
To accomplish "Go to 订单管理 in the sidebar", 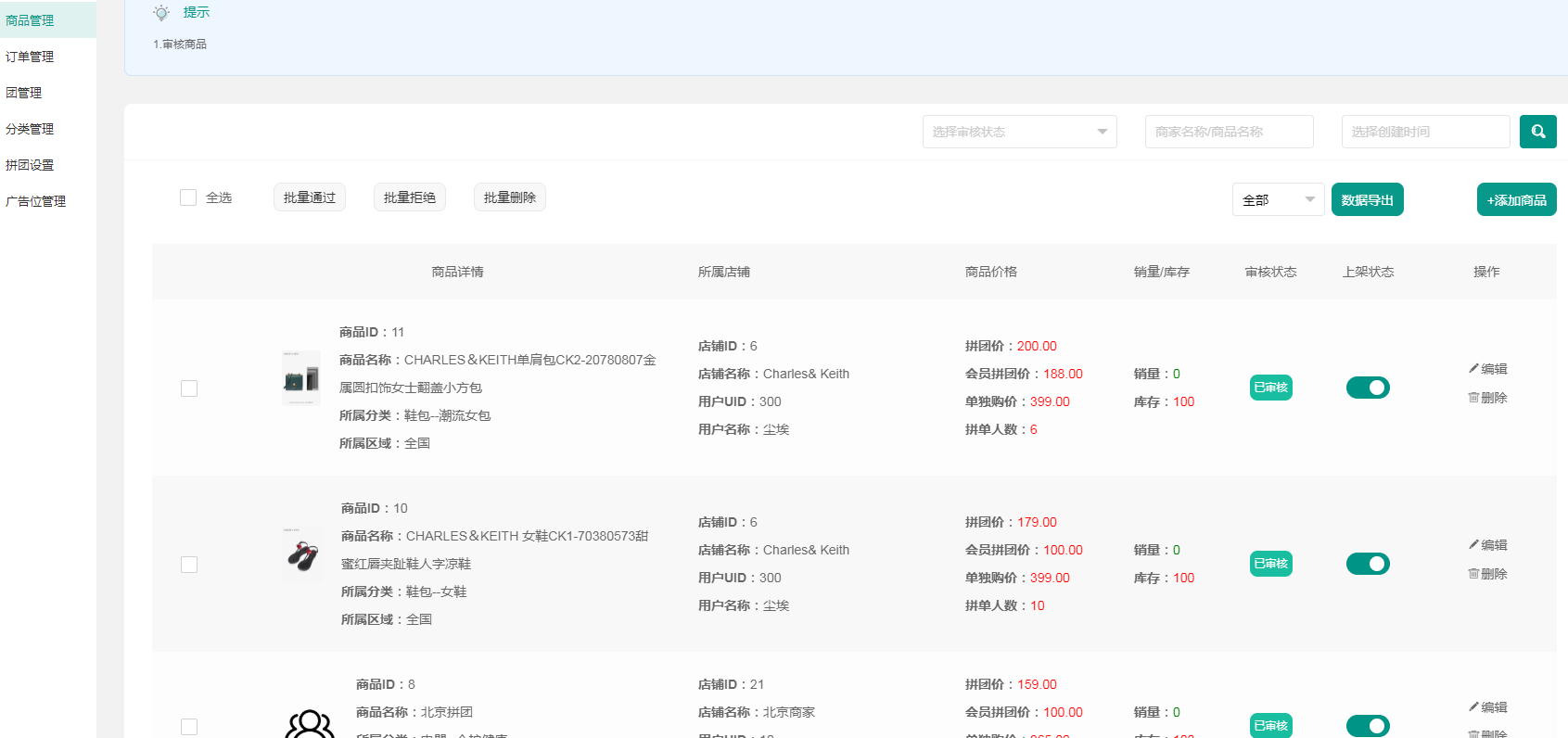I will 30,57.
